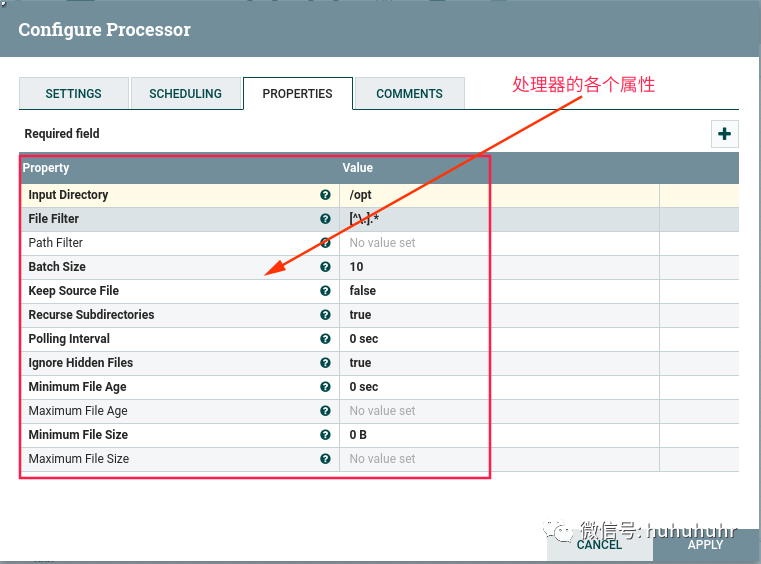Viewport: 761px width, 564px height.
Task: Click the CANCEL button
Action: [x=599, y=545]
